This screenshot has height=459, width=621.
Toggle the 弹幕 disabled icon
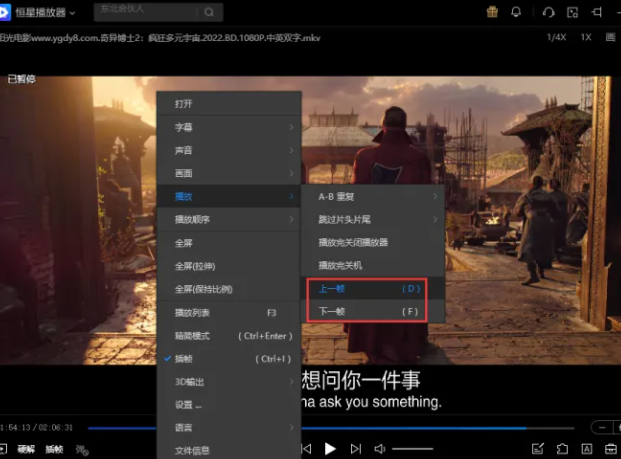(x=82, y=449)
